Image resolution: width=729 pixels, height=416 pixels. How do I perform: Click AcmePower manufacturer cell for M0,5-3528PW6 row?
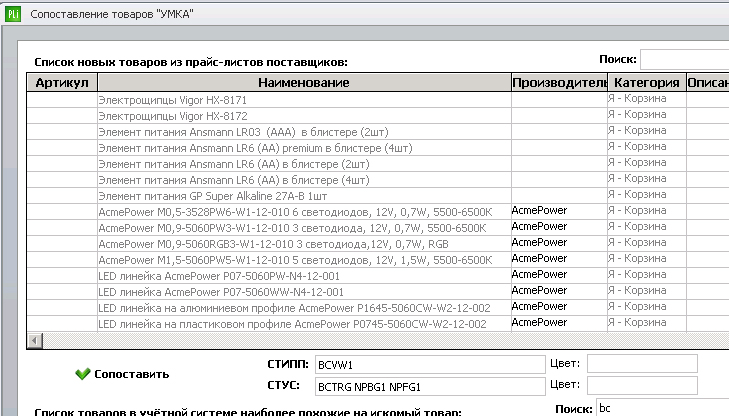[x=559, y=211]
